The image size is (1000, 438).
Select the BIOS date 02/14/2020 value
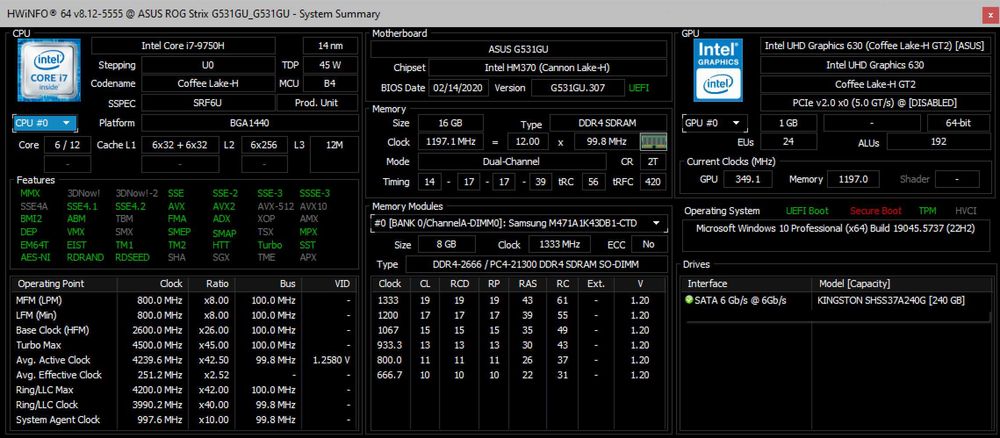pos(459,88)
